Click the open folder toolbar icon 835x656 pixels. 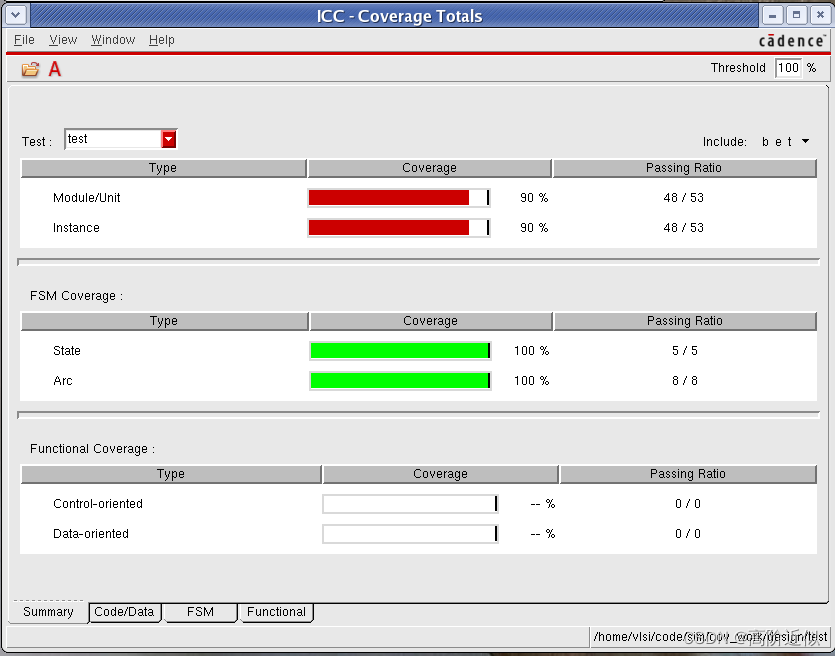click(x=30, y=69)
